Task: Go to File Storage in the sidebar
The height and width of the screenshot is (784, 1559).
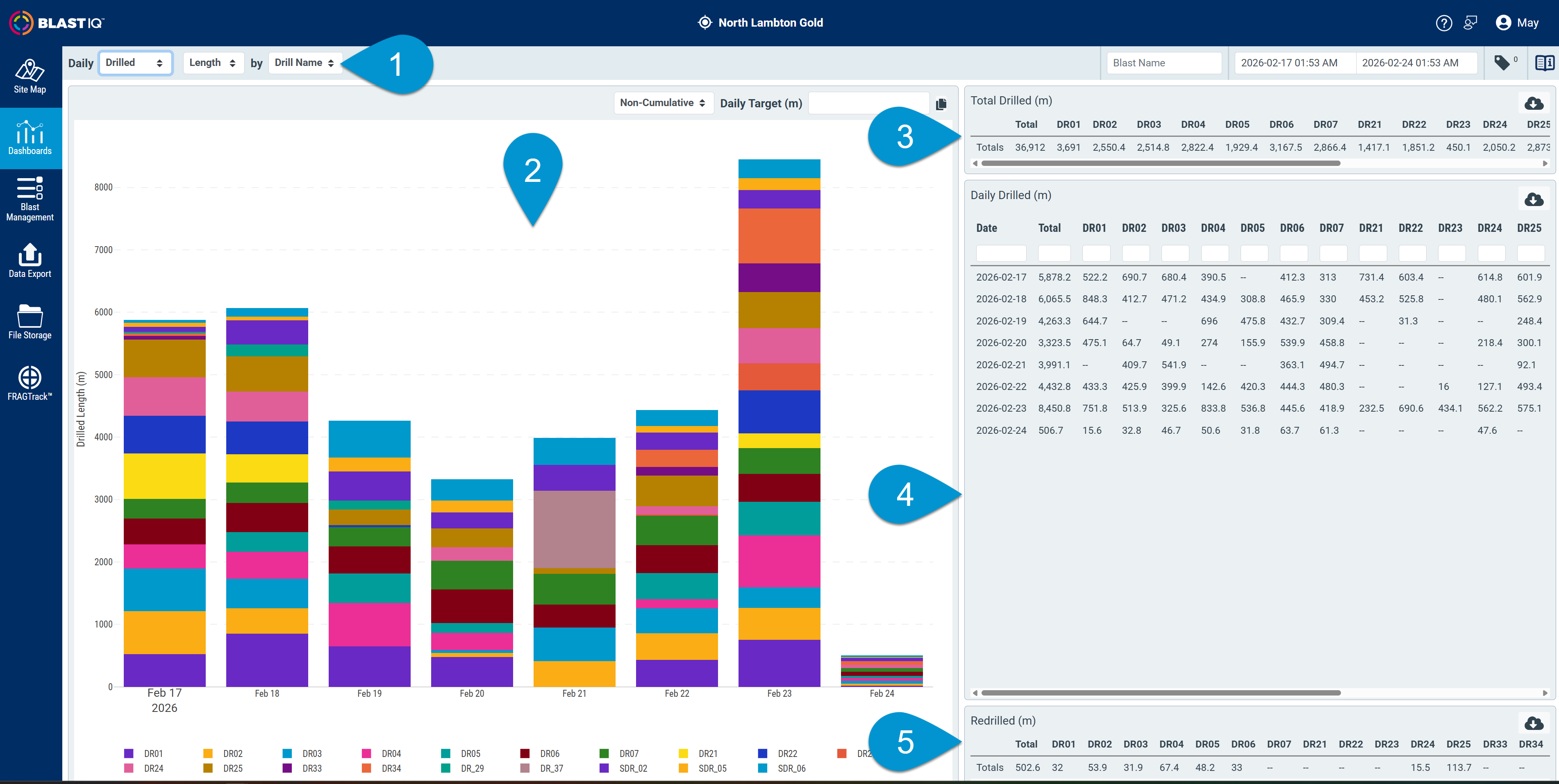Action: [x=30, y=322]
